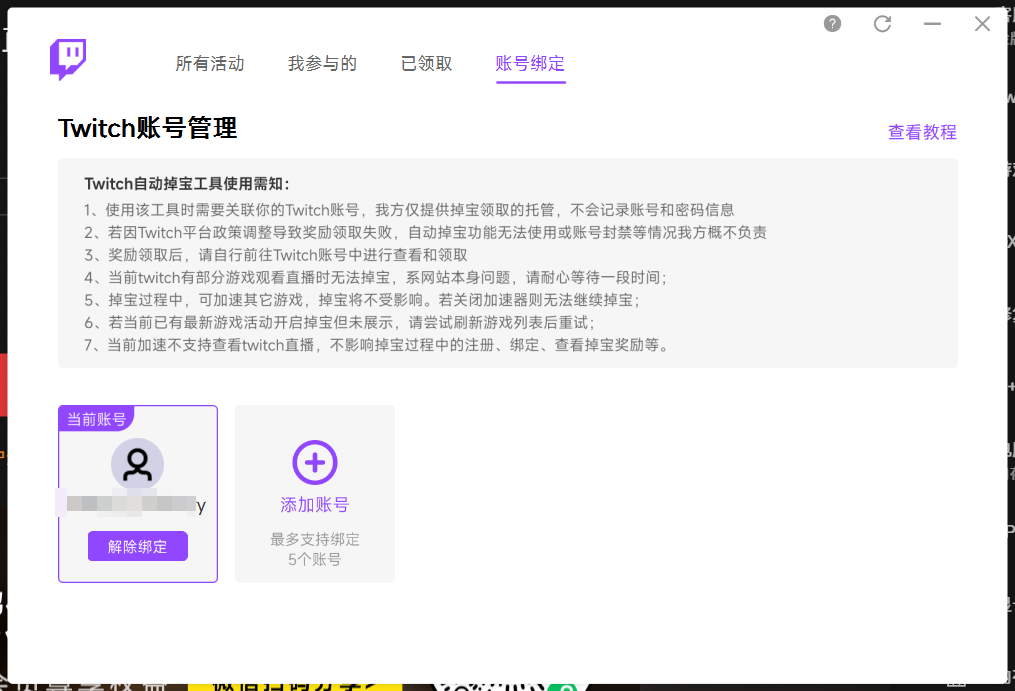The image size is (1015, 691).
Task: Click the yellow banner behind the dialog
Action: 295,686
